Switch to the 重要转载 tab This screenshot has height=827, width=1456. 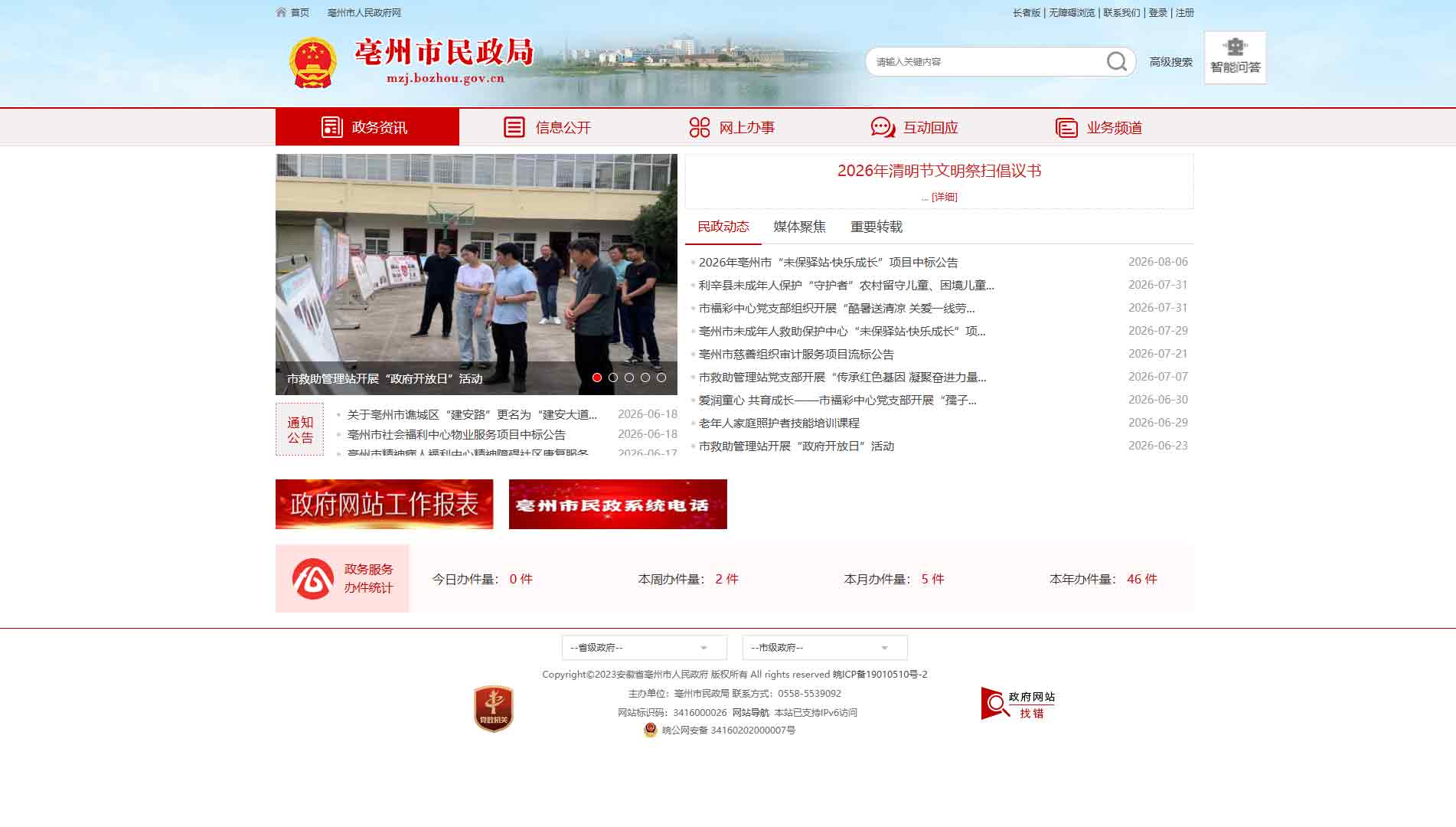(877, 227)
